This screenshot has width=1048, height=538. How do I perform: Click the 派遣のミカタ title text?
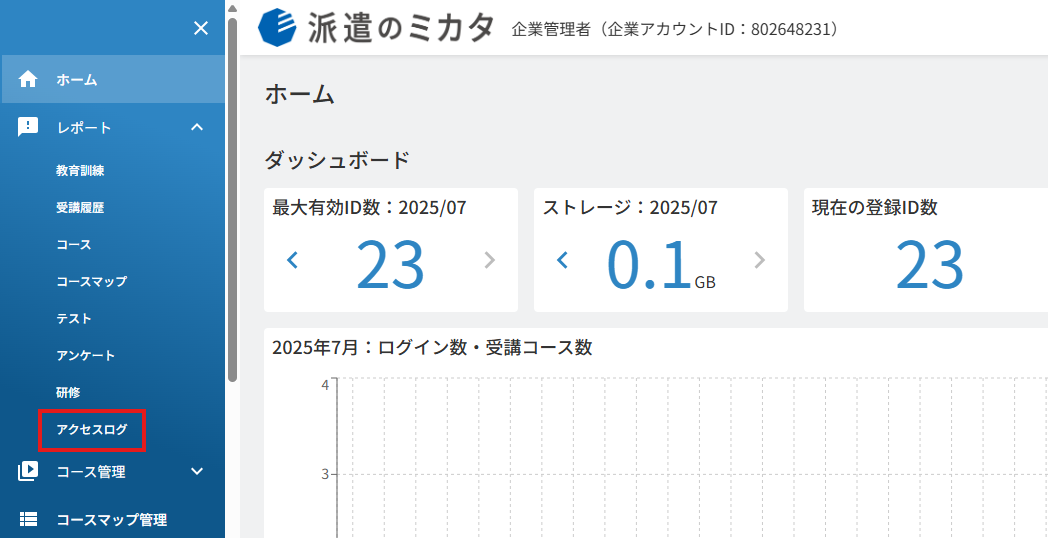tap(401, 29)
